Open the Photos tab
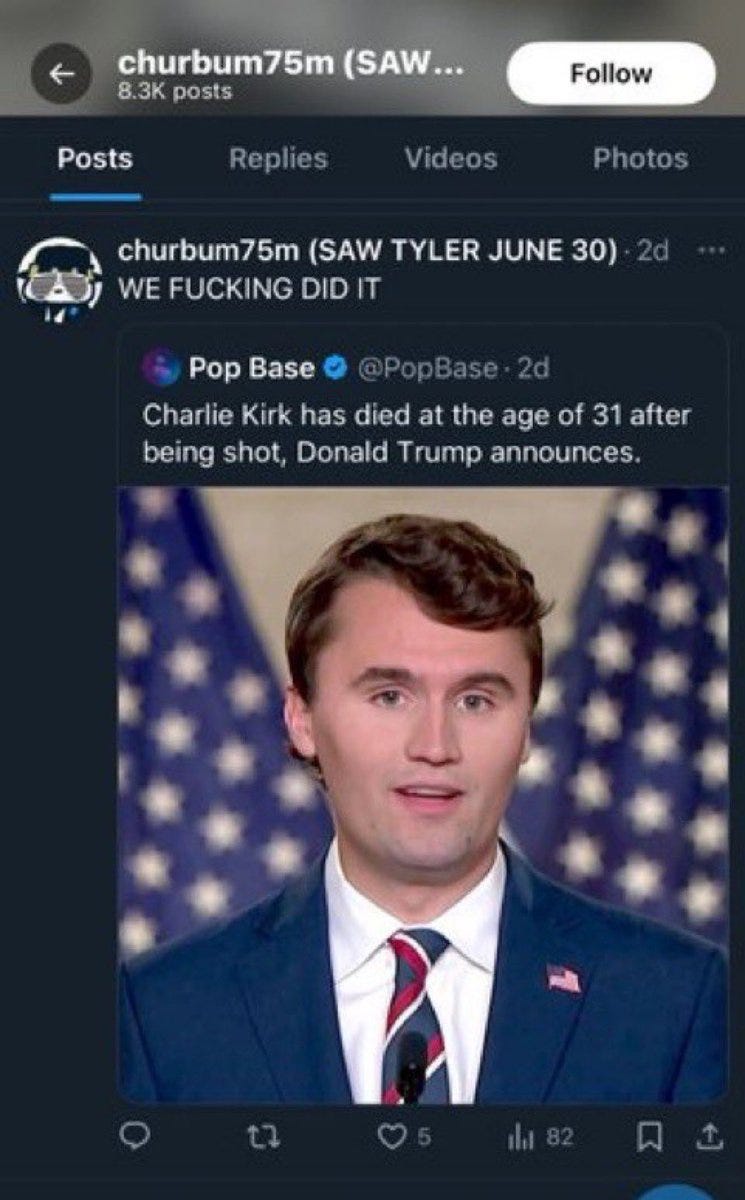 coord(641,157)
